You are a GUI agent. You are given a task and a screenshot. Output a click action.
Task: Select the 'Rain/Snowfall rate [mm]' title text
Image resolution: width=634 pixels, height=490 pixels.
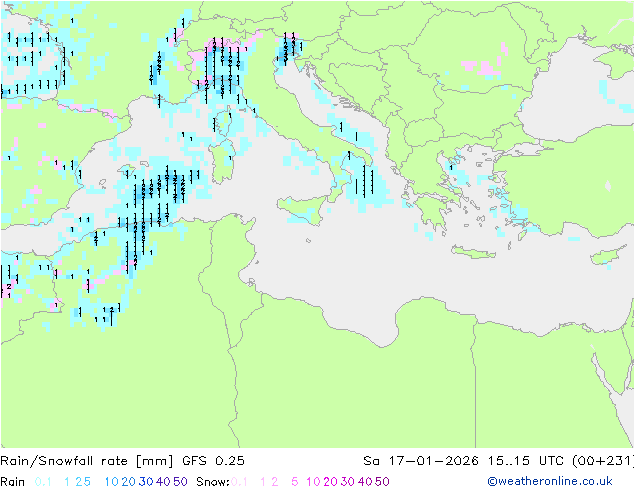click(87, 461)
